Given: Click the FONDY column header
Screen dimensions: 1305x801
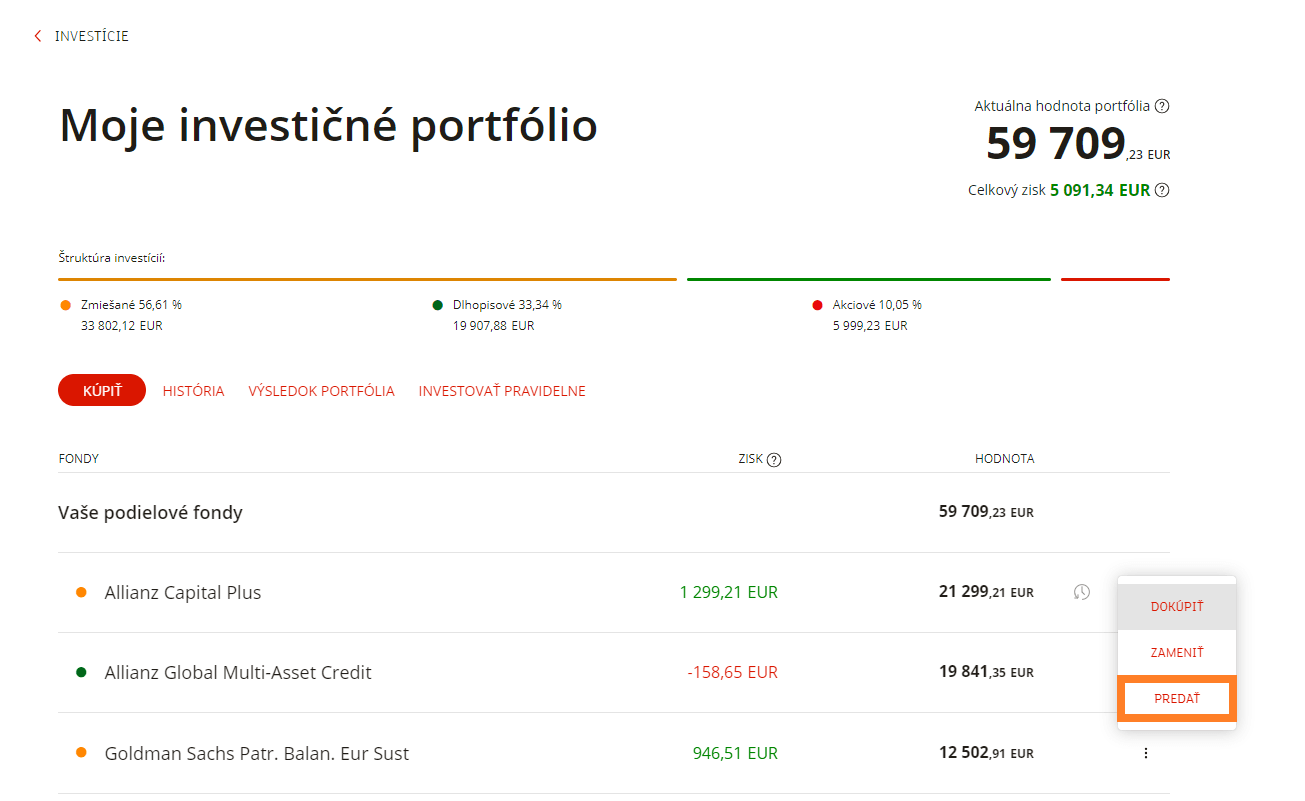Looking at the screenshot, I should 79,459.
